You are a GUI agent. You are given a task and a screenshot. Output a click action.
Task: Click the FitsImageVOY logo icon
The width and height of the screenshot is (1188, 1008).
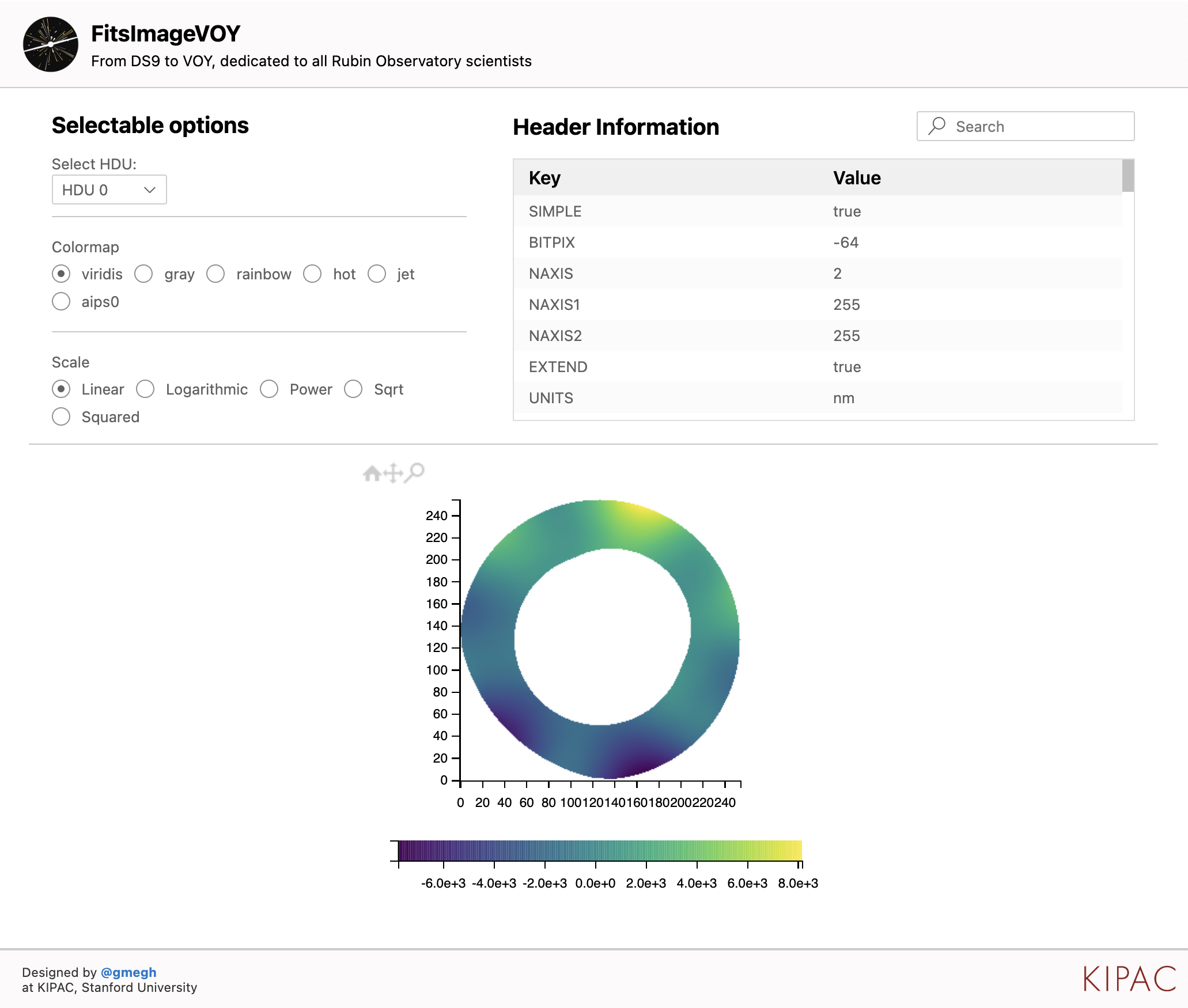51,44
